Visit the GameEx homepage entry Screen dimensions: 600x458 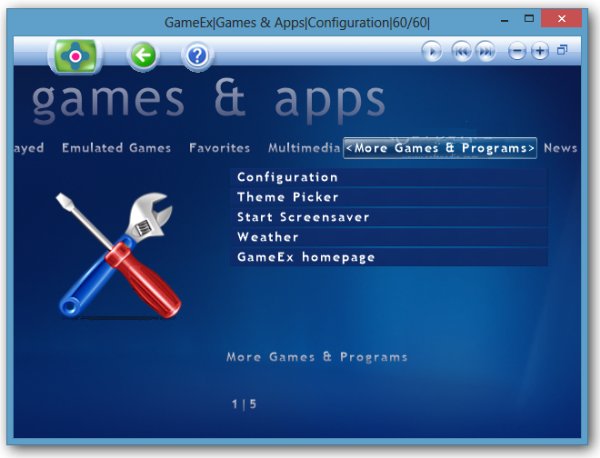pyautogui.click(x=388, y=257)
